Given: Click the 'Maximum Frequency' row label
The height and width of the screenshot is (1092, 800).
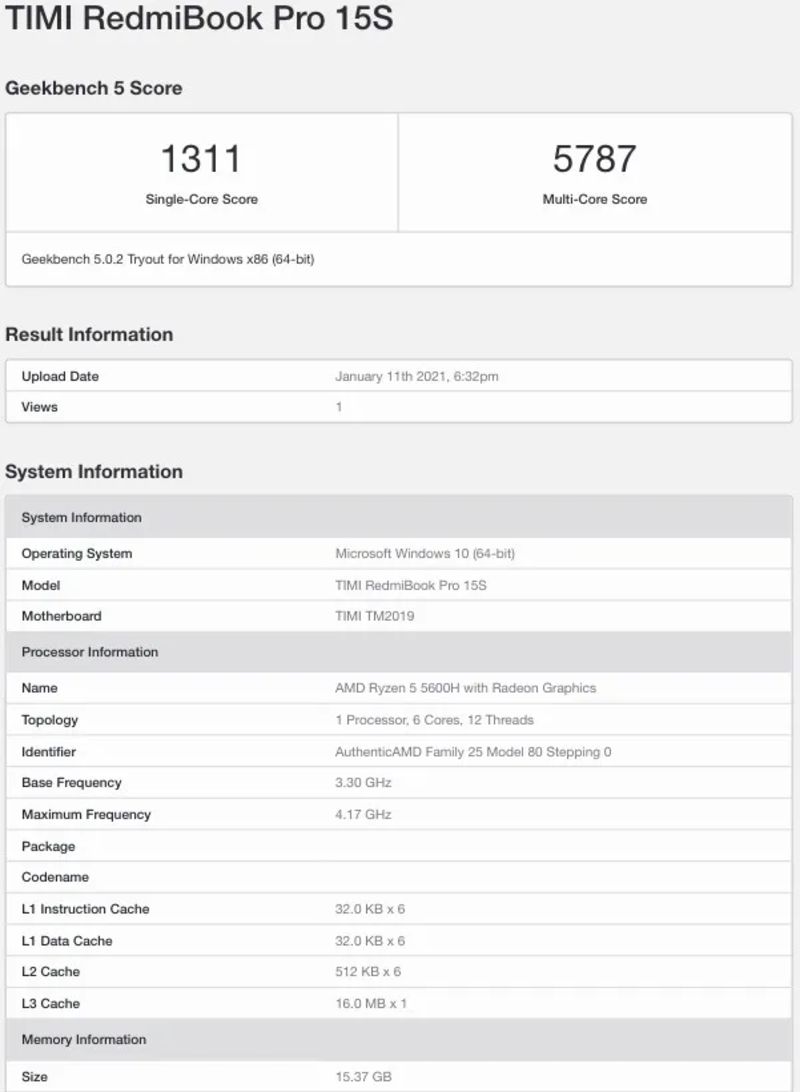Looking at the screenshot, I should [86, 815].
